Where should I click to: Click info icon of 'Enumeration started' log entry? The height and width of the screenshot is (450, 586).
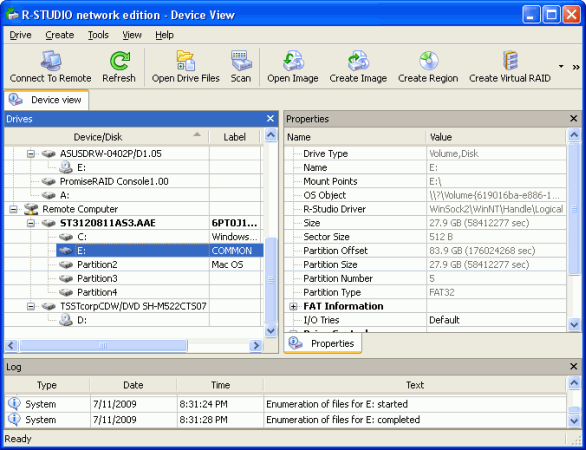click(x=14, y=404)
